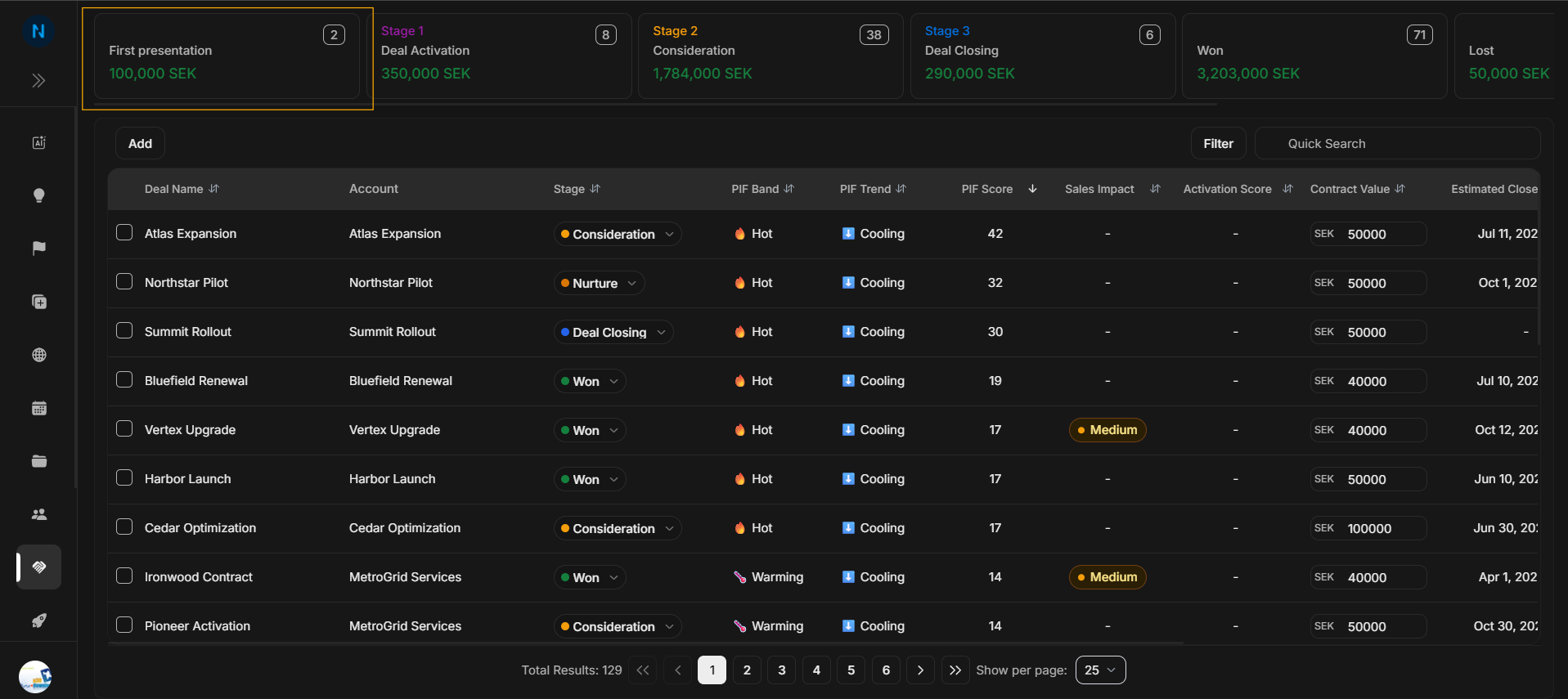Viewport: 1568px width, 699px height.
Task: Open the AI assistant sidebar icon
Action: tap(38, 142)
